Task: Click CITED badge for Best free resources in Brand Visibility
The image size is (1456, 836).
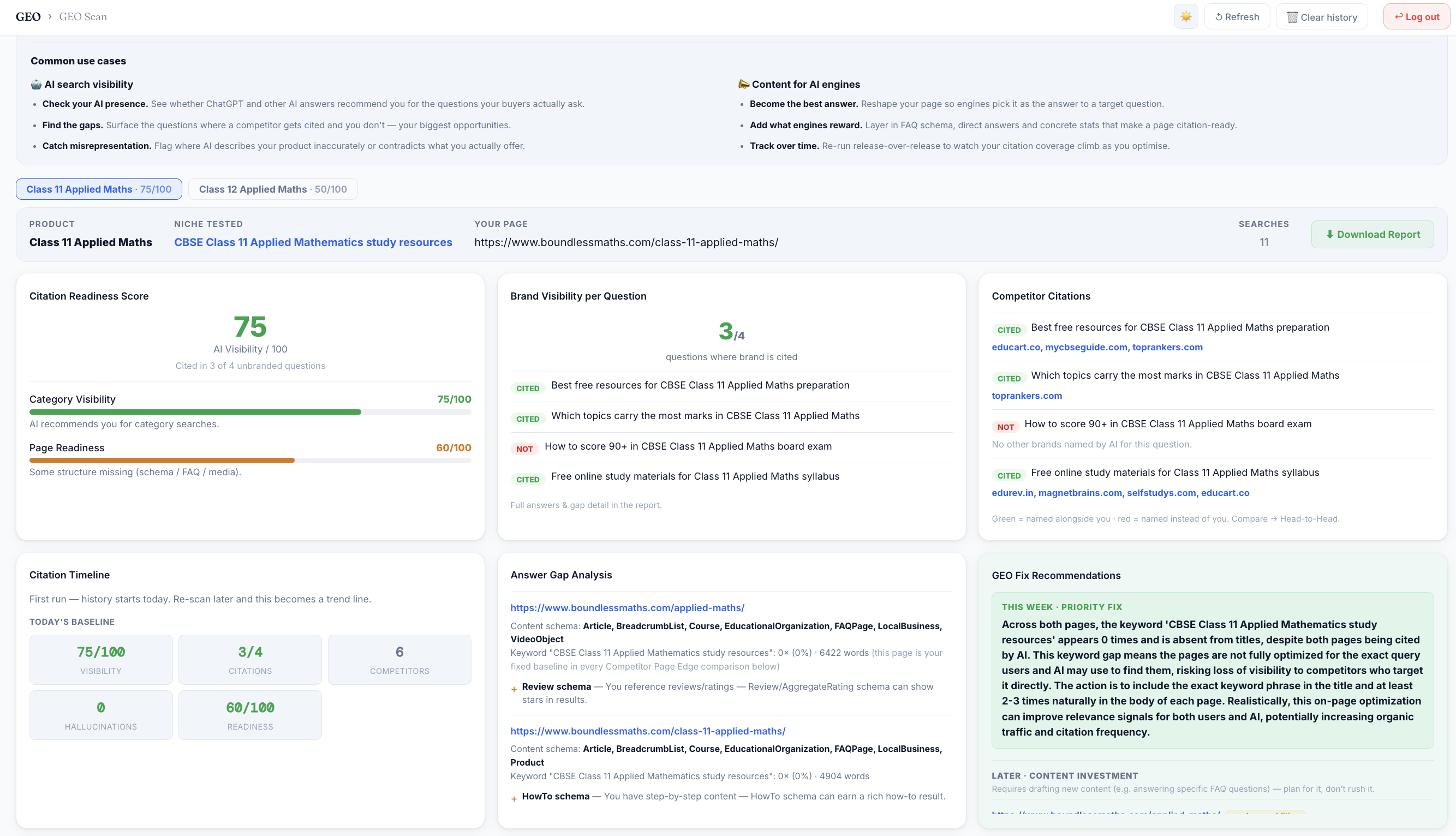Action: [528, 388]
